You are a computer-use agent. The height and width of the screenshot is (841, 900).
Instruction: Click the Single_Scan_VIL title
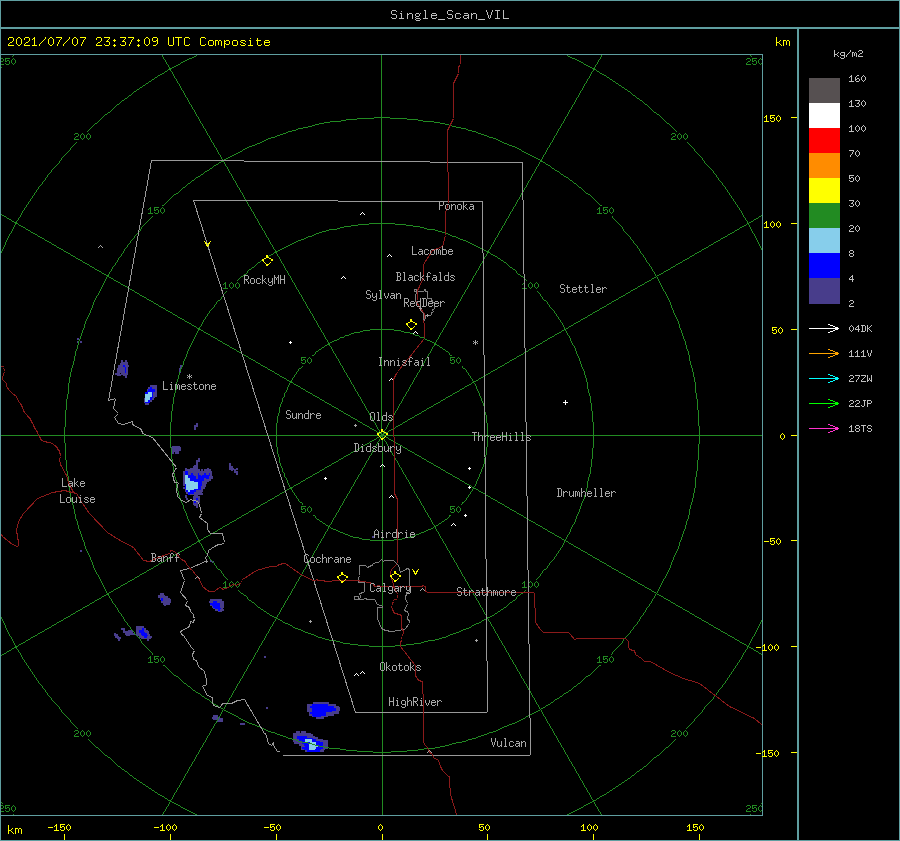pos(449,15)
